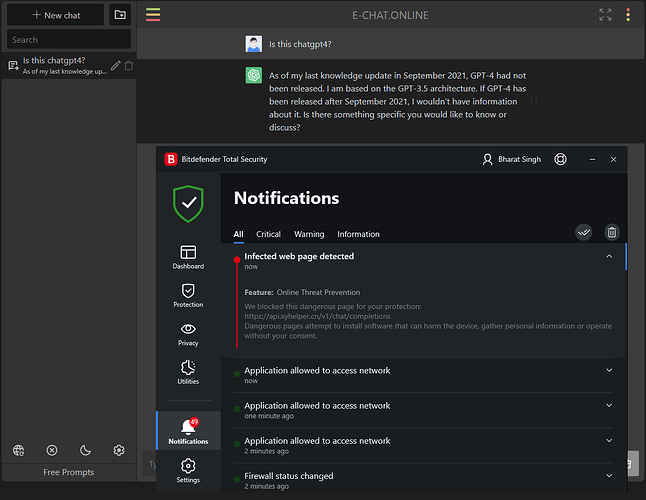Open the Notifications section with bell icon
646x500 pixels.
tap(188, 431)
